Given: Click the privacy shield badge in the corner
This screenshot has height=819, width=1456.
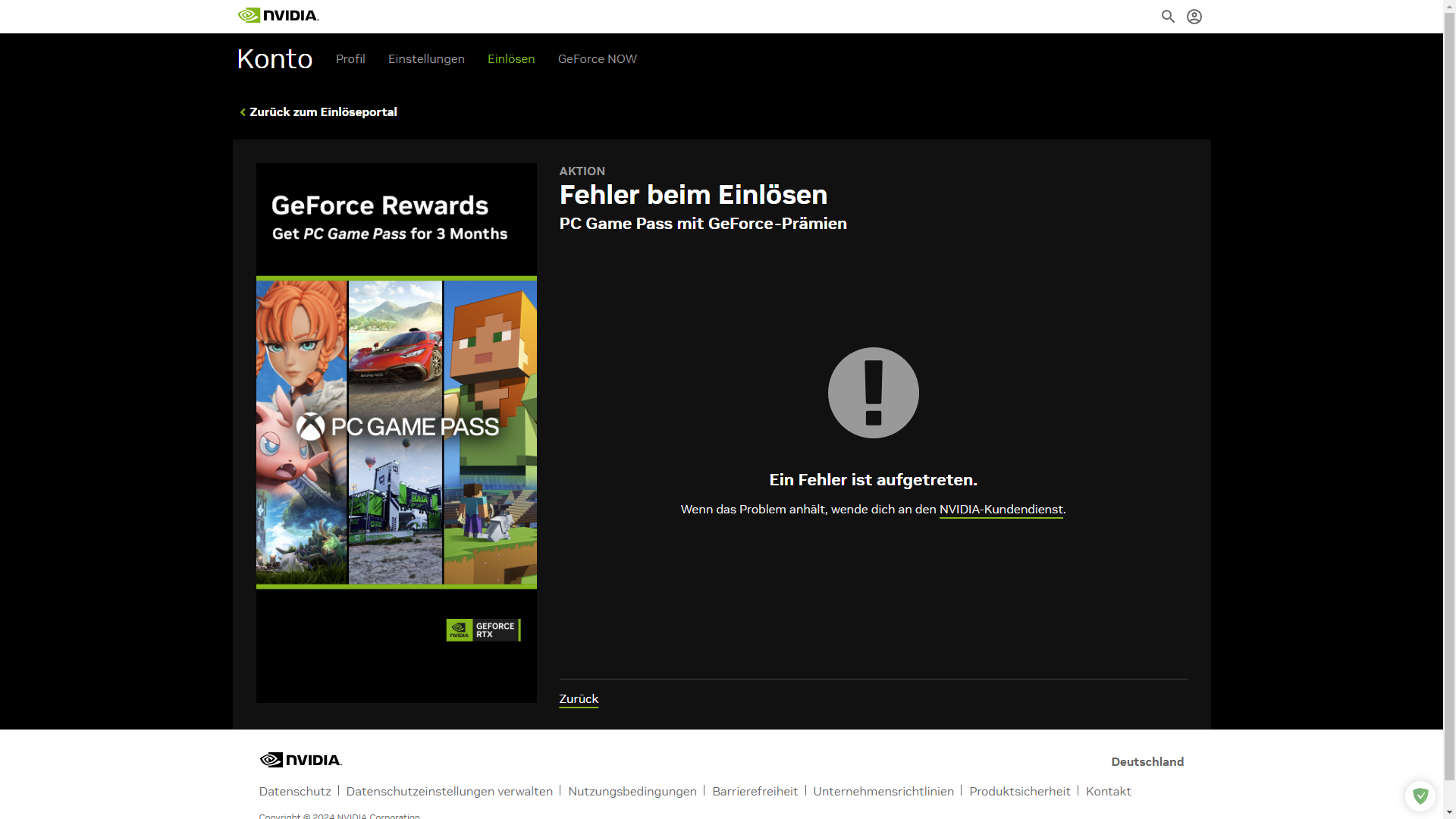Looking at the screenshot, I should [1420, 796].
